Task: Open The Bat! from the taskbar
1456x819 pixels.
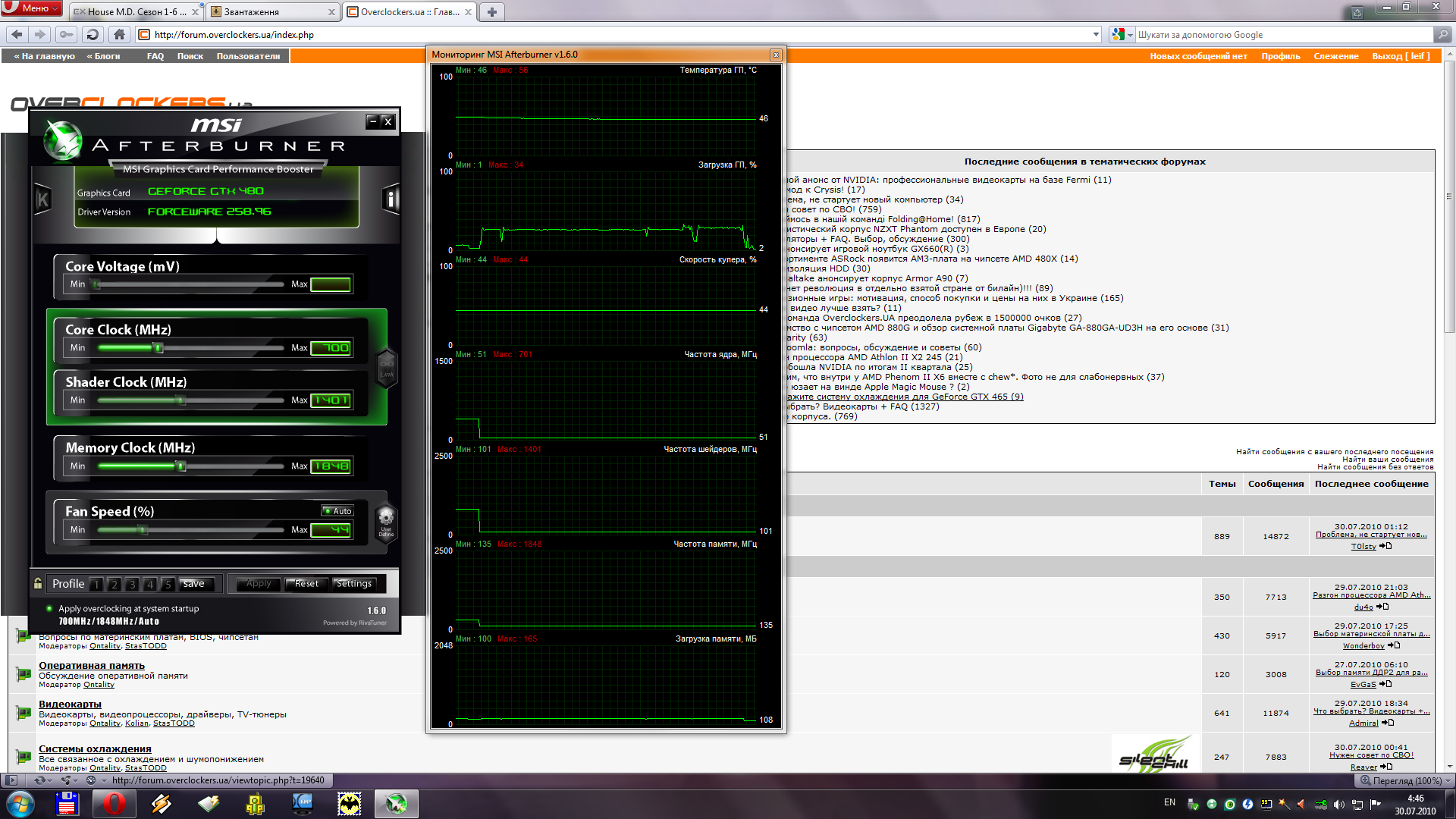Action: (x=350, y=804)
